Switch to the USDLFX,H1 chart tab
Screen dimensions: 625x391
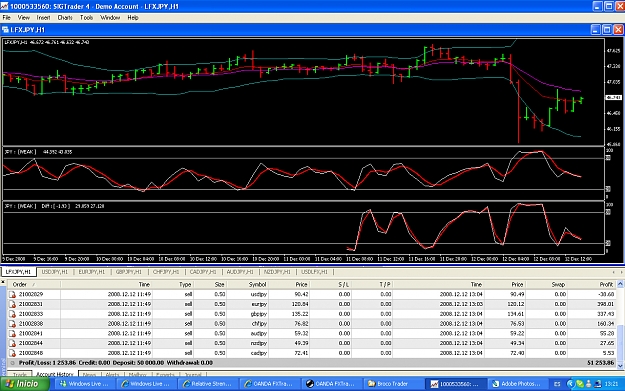[314, 272]
